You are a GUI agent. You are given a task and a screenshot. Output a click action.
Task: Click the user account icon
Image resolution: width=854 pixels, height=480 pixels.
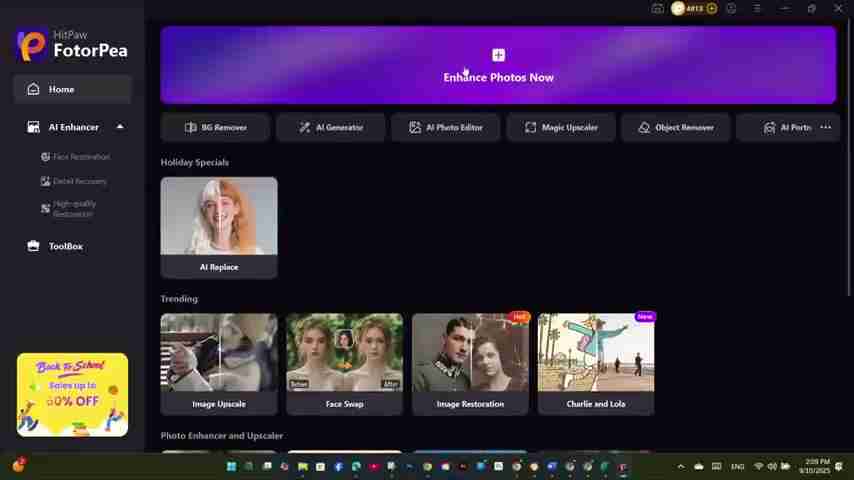[731, 8]
